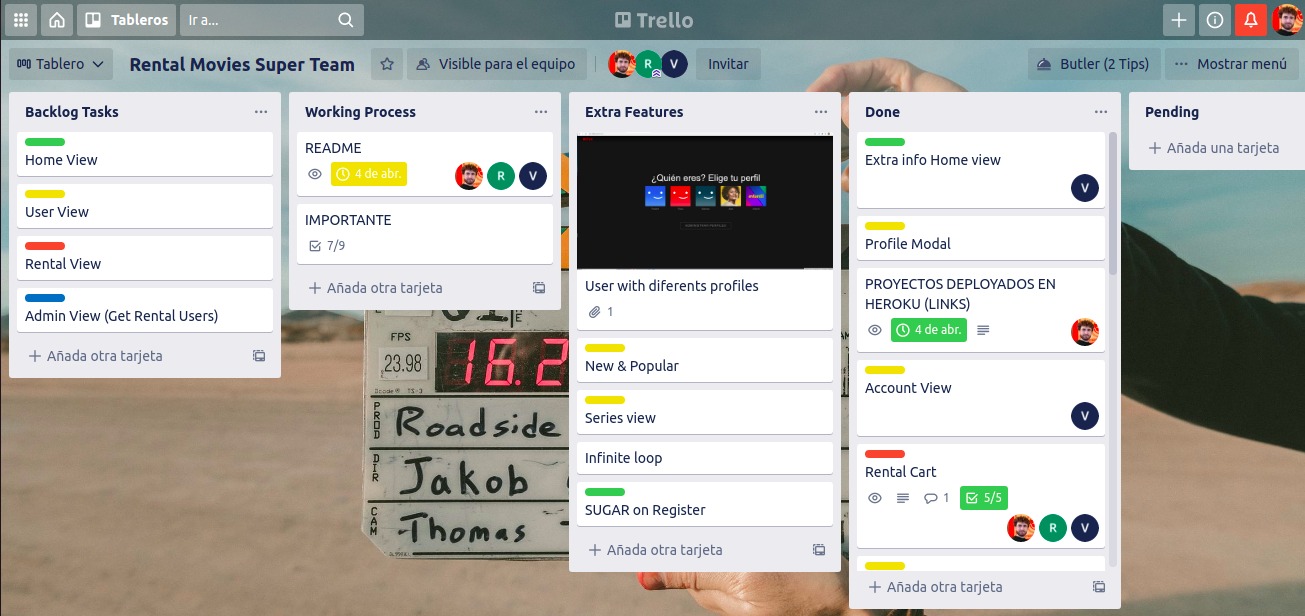
Task: Click the search magnifier icon
Action: click(x=345, y=20)
